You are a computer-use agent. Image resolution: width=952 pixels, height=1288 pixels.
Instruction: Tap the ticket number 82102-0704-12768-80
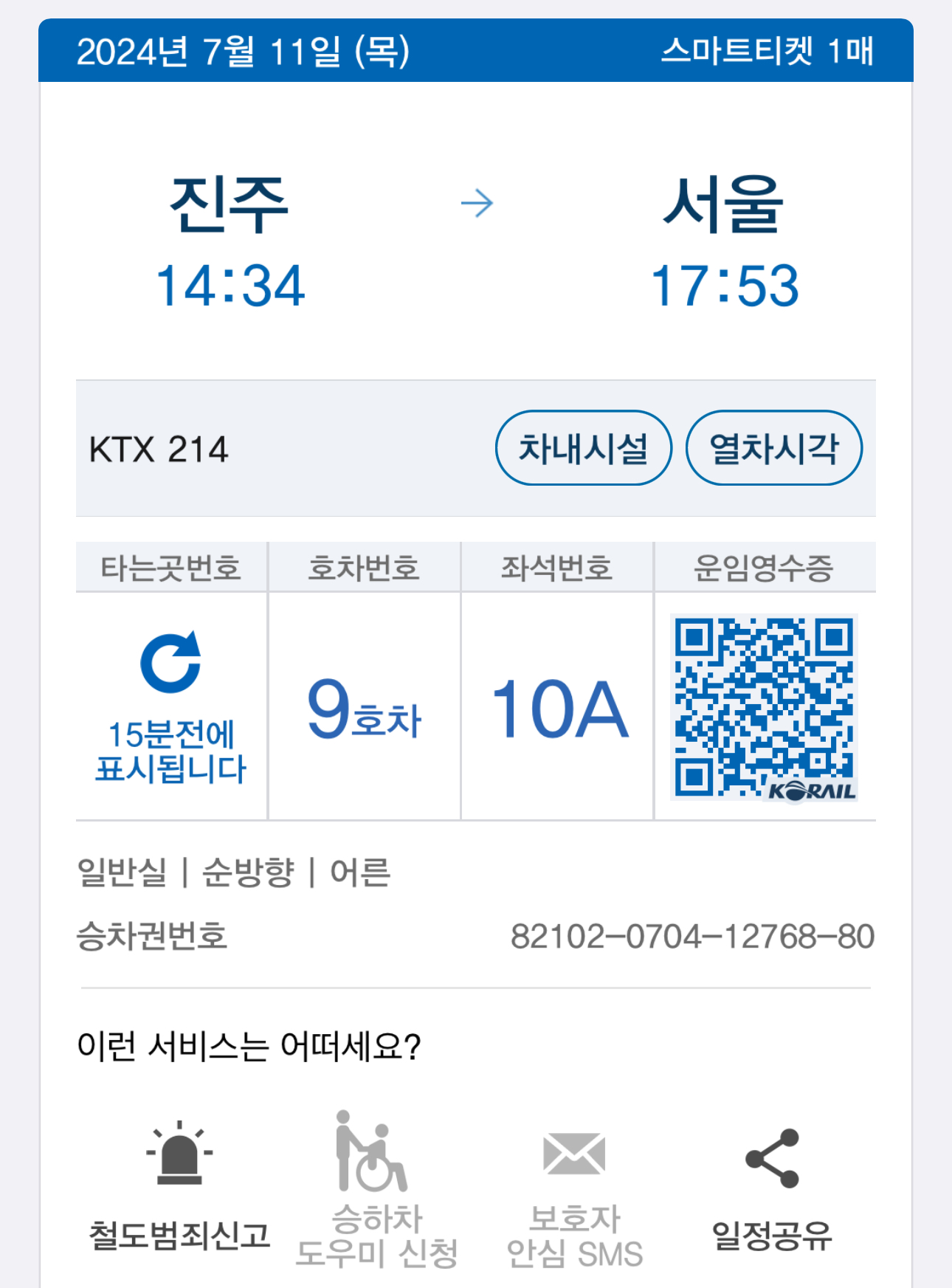click(x=692, y=937)
